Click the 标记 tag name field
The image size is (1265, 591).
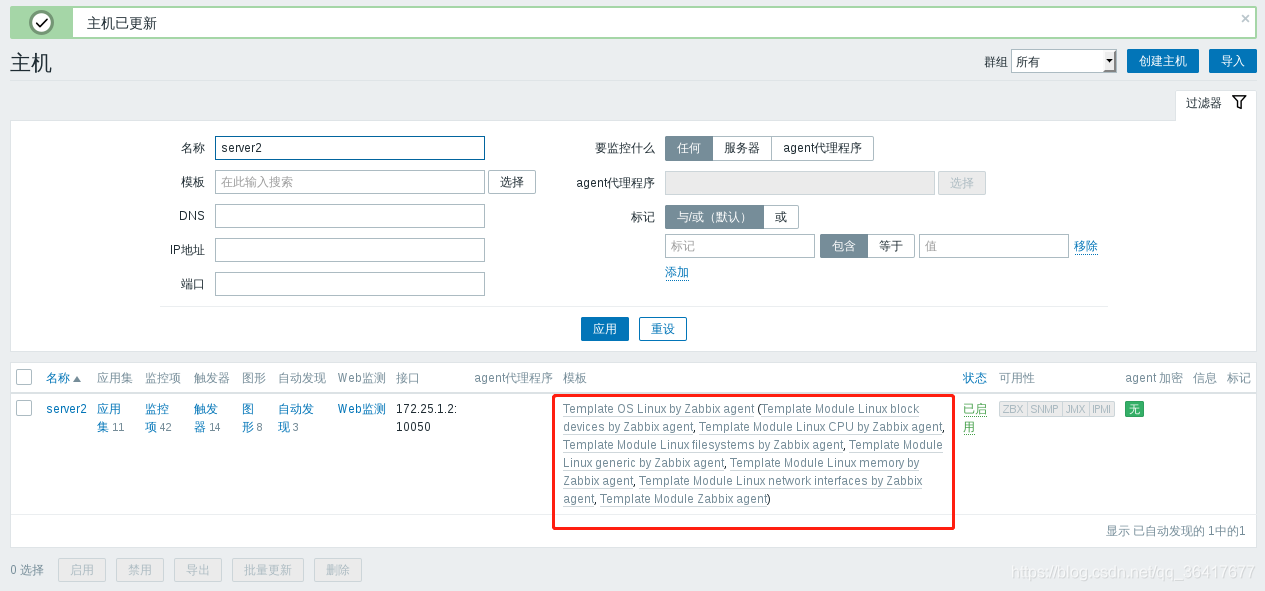pyautogui.click(x=740, y=246)
